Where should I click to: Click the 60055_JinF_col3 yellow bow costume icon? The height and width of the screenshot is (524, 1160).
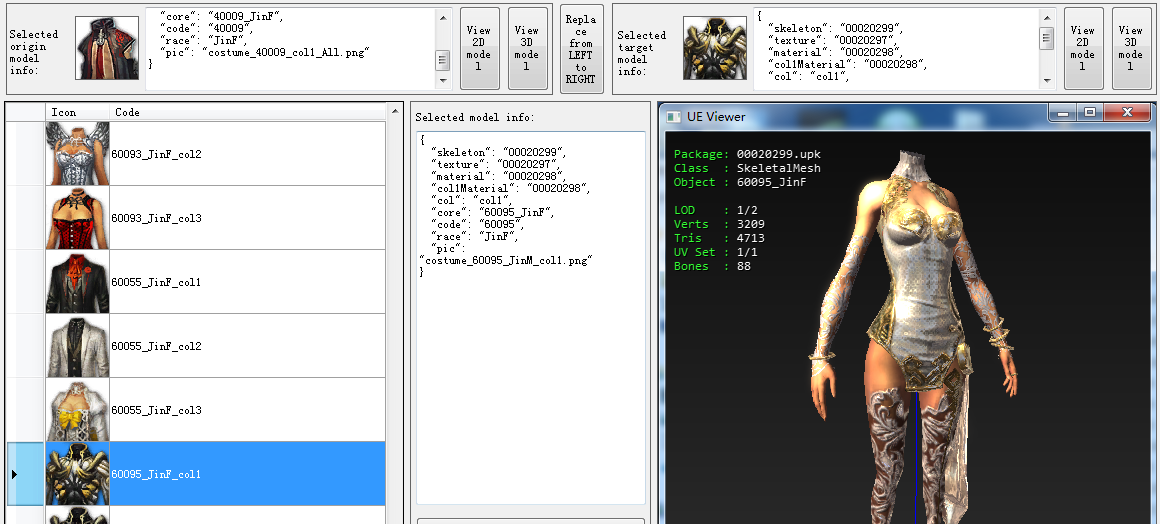78,410
